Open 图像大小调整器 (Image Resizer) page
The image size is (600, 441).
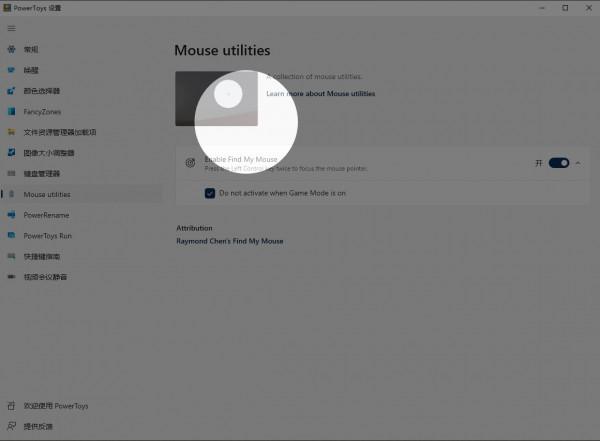point(48,153)
